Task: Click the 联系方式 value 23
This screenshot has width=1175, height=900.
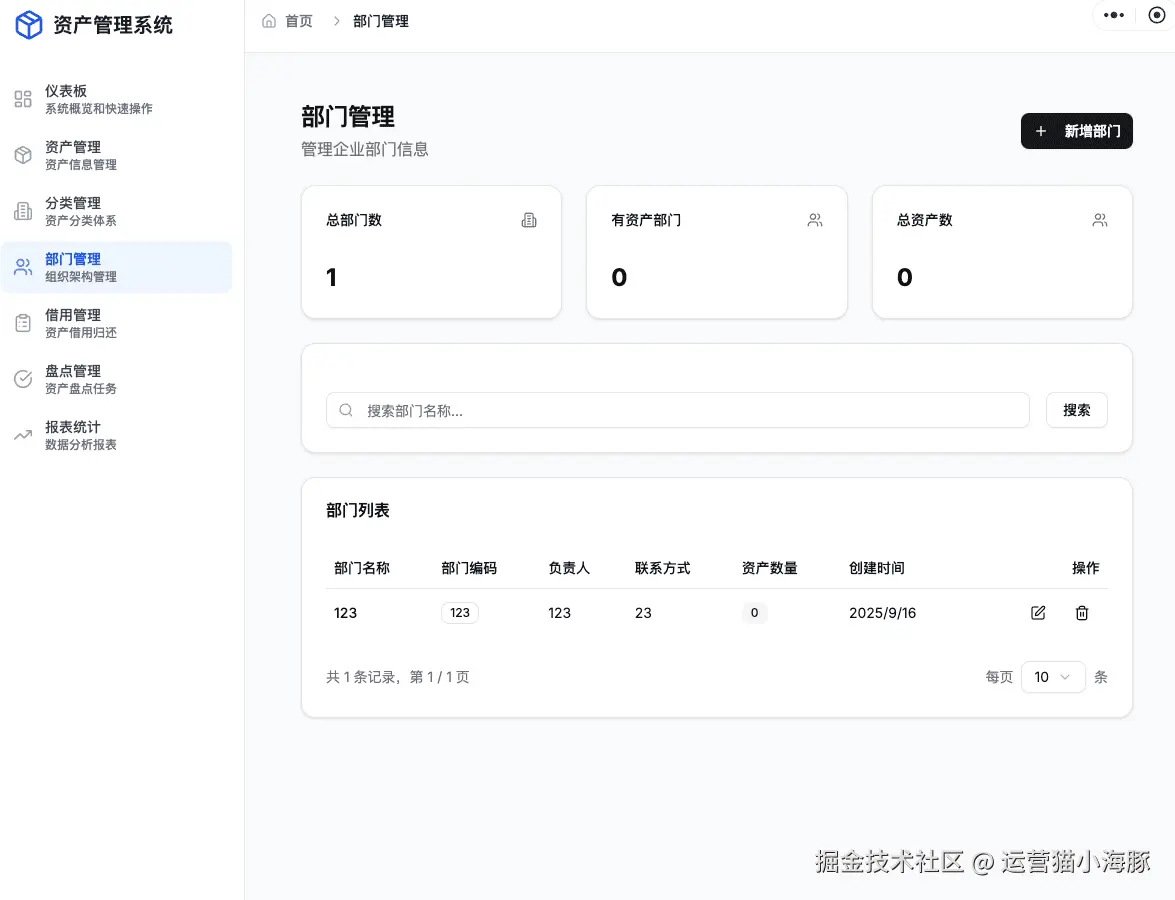Action: click(643, 613)
